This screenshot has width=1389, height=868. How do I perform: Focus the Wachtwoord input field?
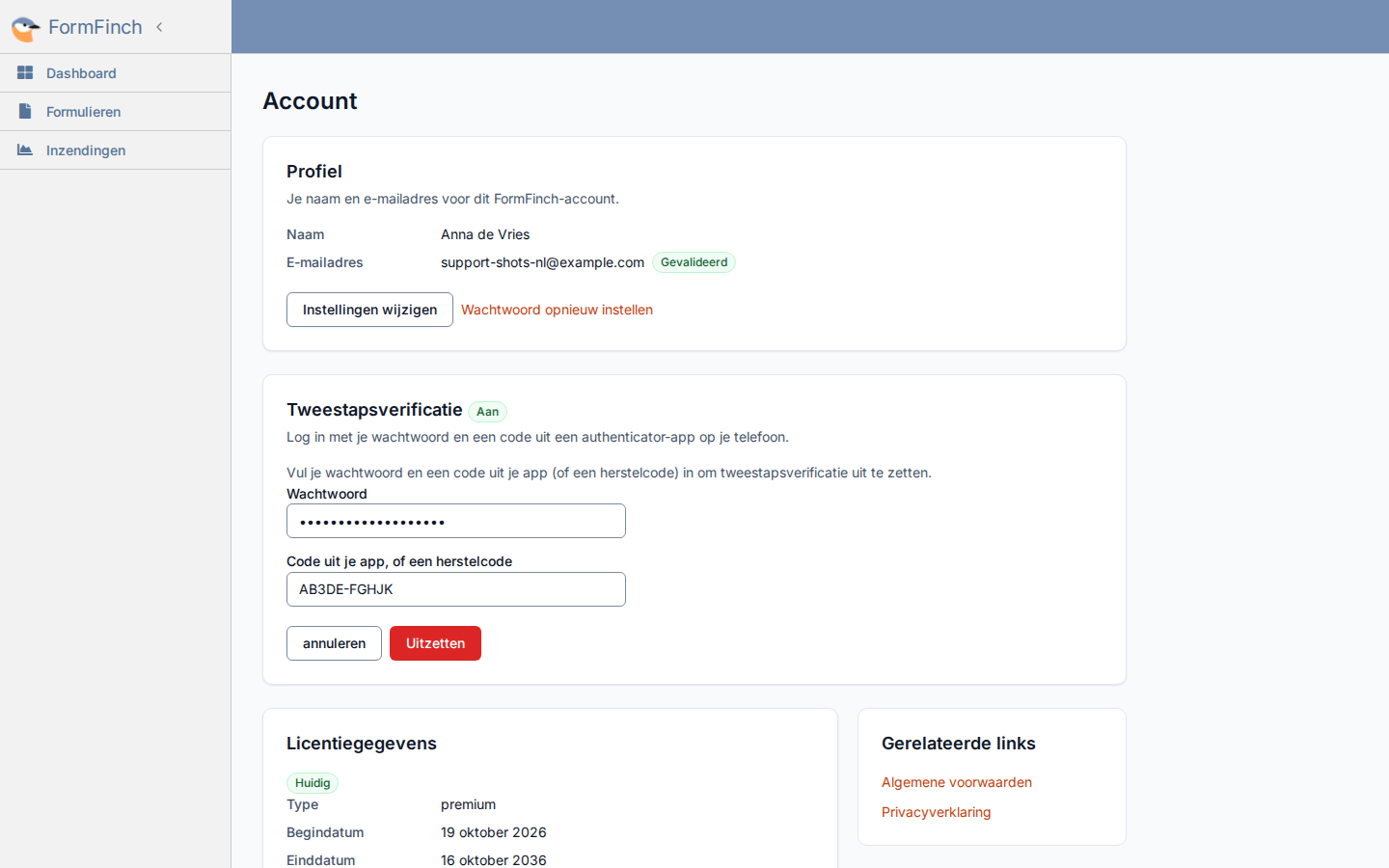[x=456, y=521]
